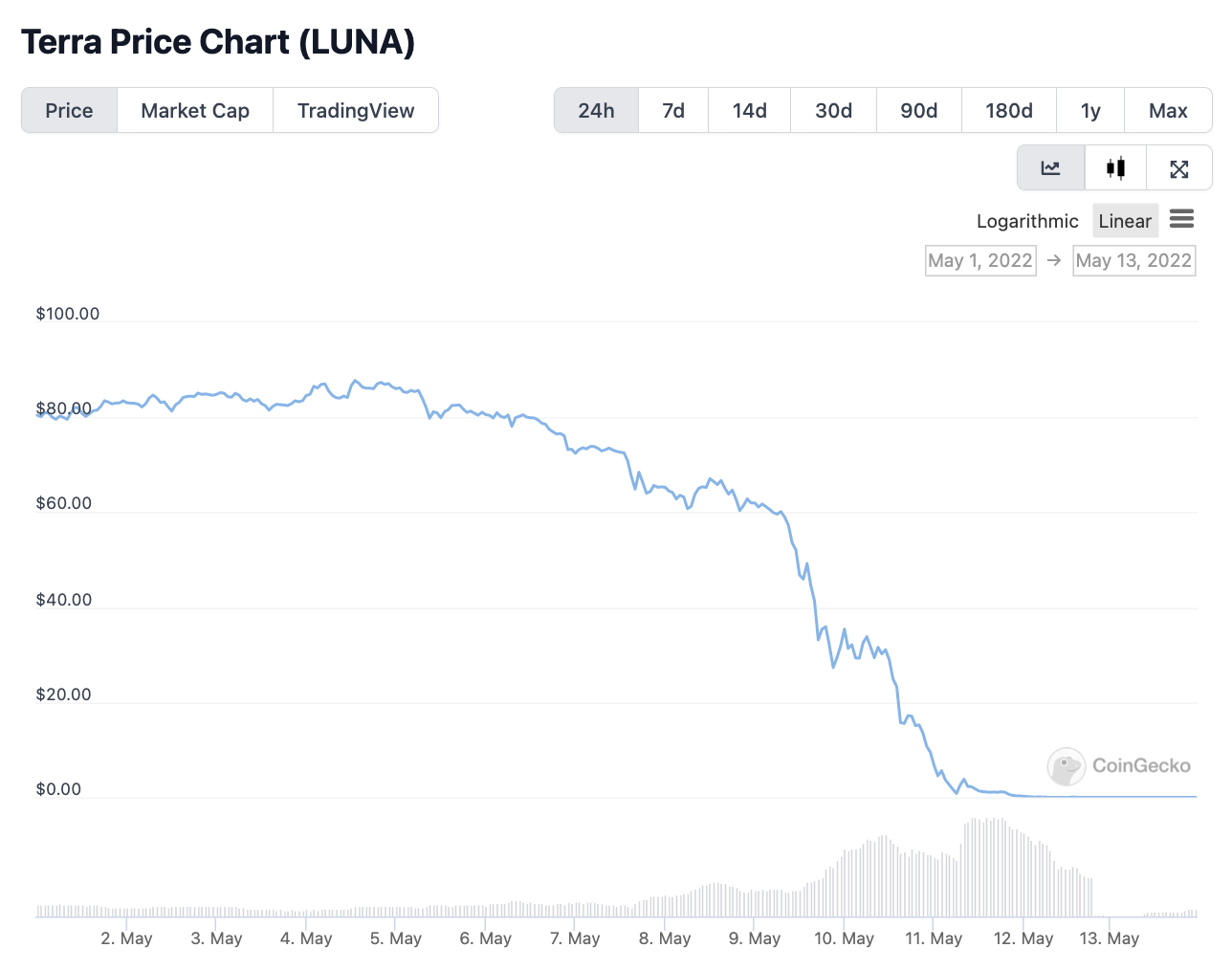Show the 30d price range
Viewport: 1232px width, 970px height.
[x=833, y=110]
